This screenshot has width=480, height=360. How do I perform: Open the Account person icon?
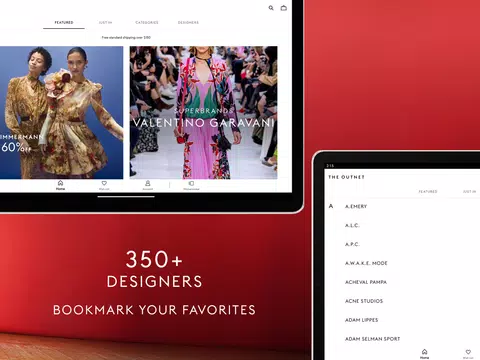(148, 185)
